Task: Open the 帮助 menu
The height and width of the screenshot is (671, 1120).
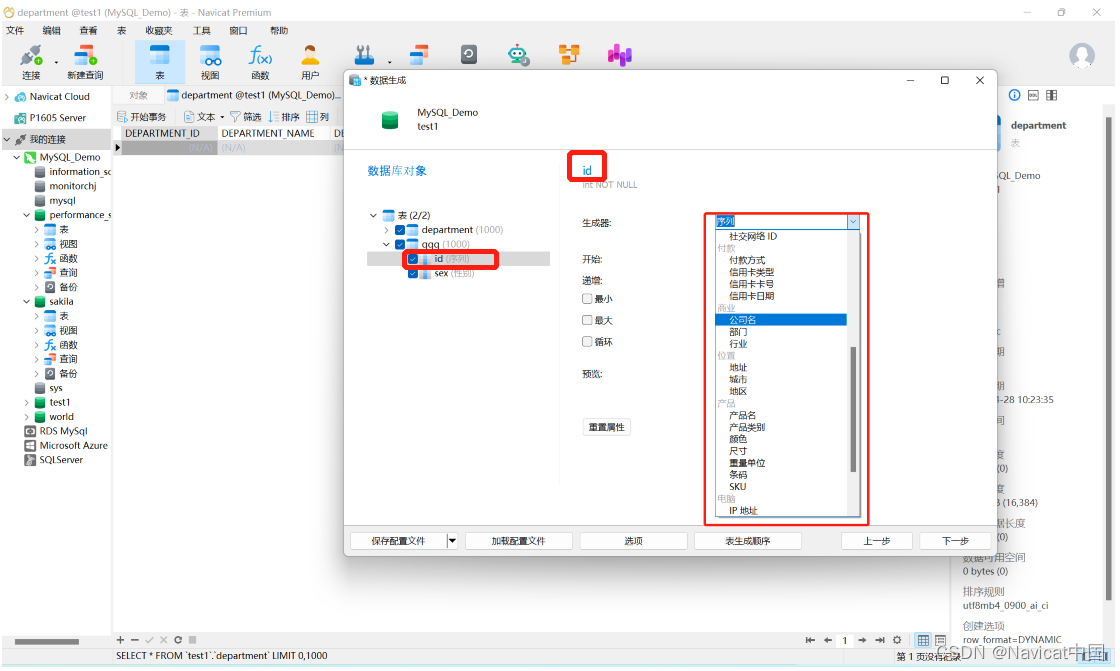Action: [x=279, y=30]
